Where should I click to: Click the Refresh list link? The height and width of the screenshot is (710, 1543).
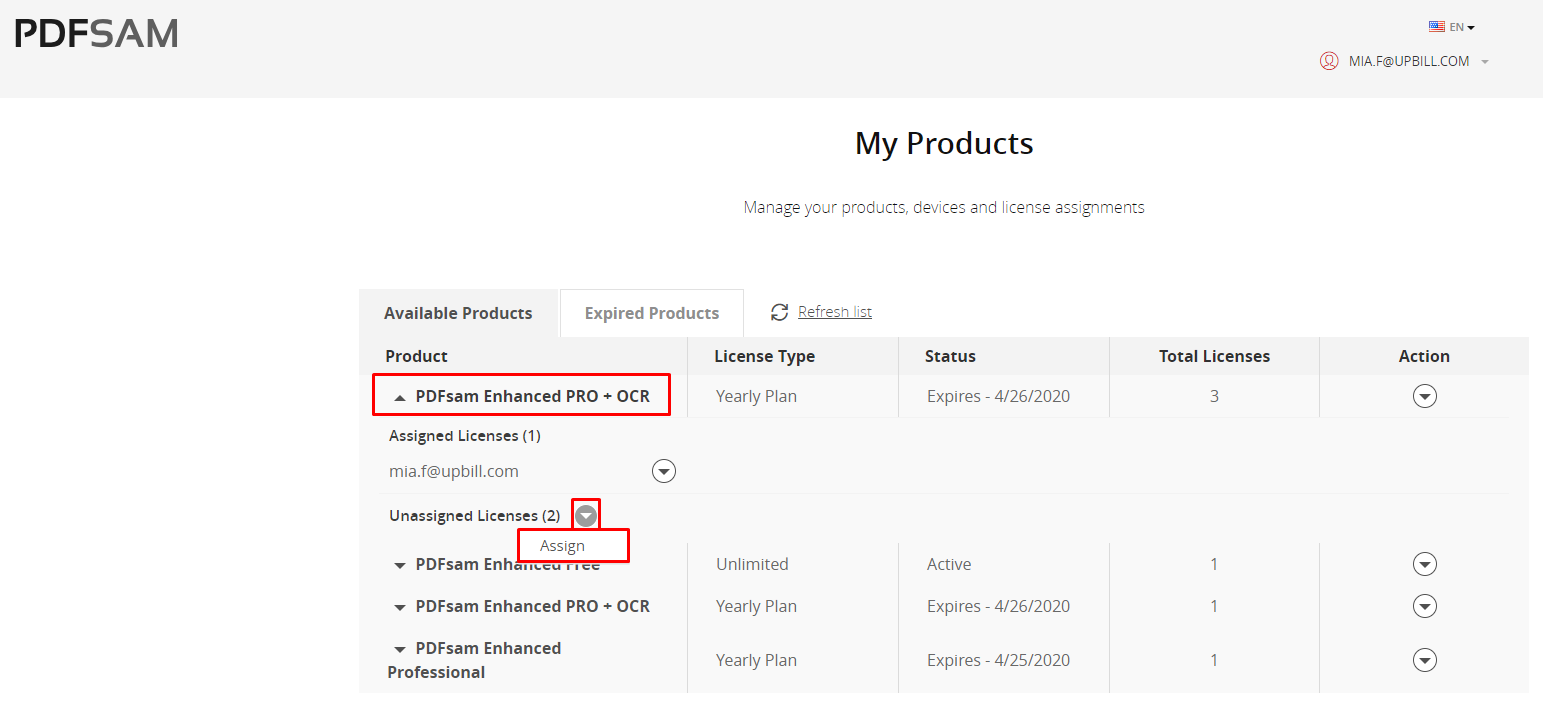click(x=835, y=312)
